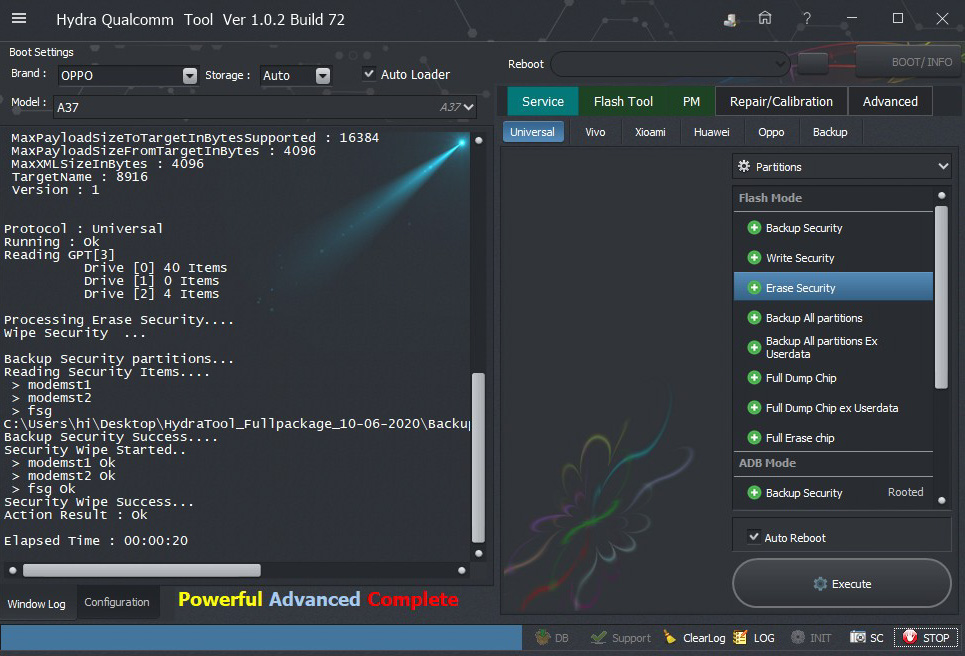The width and height of the screenshot is (965, 656).
Task: Click the Execute button
Action: point(841,583)
